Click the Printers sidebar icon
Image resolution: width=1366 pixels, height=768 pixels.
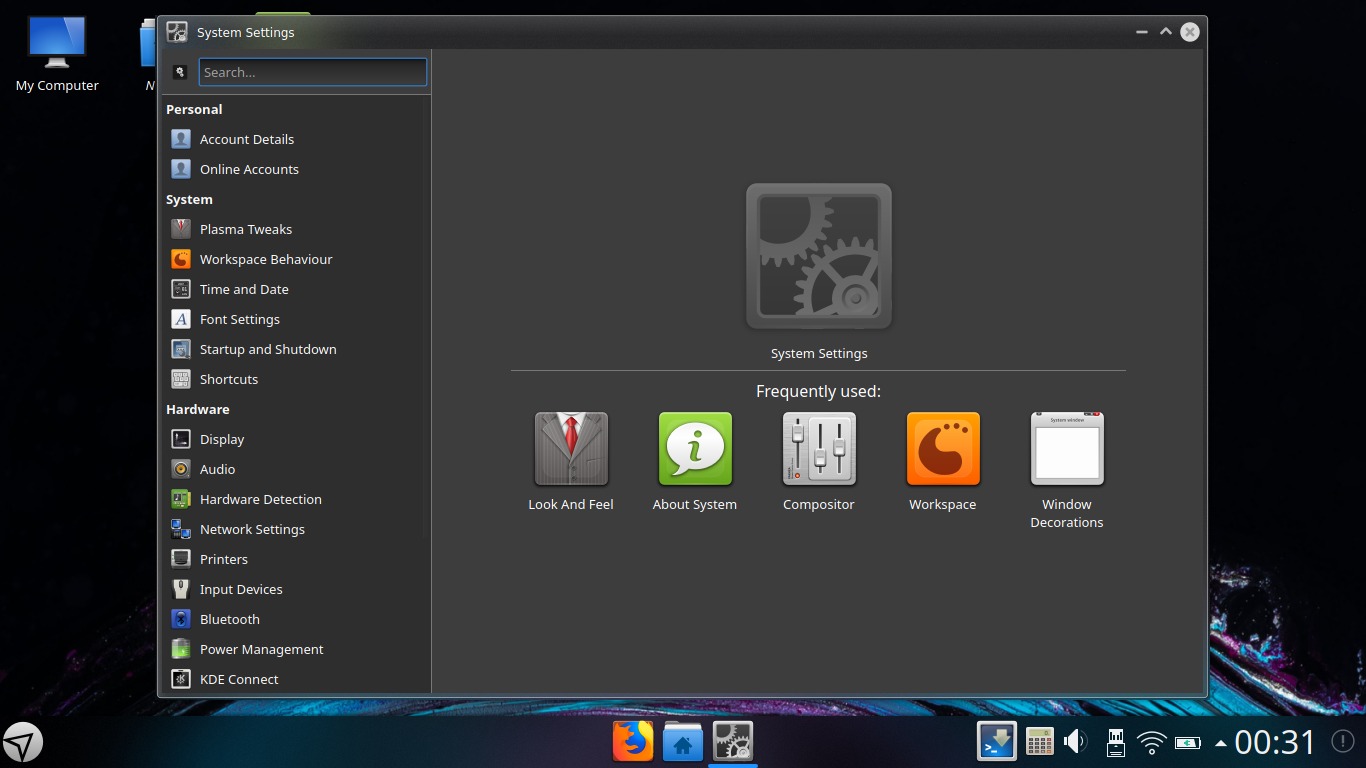[181, 559]
